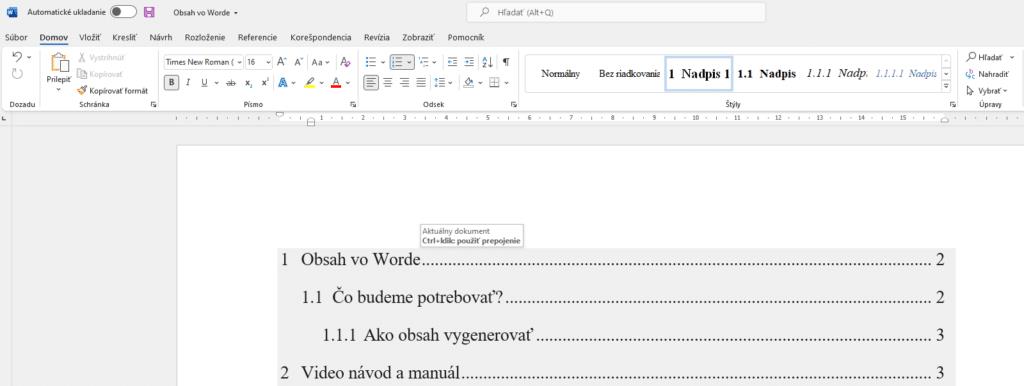
Task: Click the numbered list icon
Action: pos(398,62)
